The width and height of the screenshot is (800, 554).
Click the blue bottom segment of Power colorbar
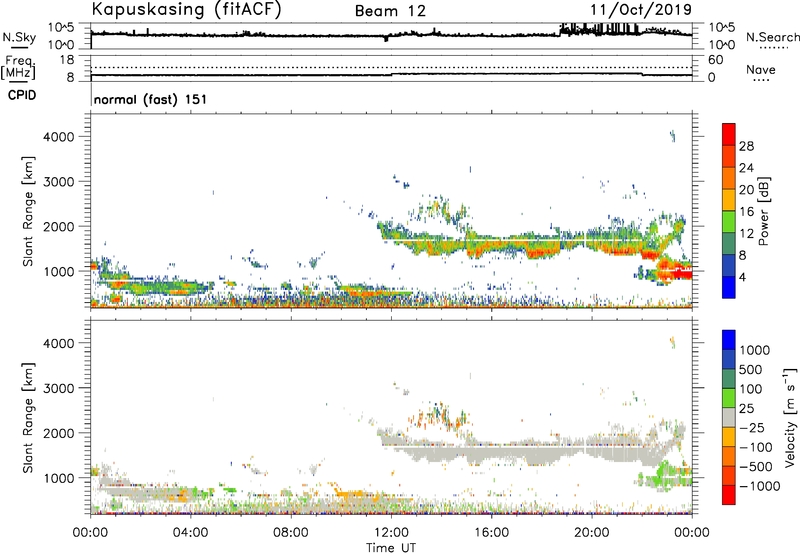pyautogui.click(x=729, y=288)
